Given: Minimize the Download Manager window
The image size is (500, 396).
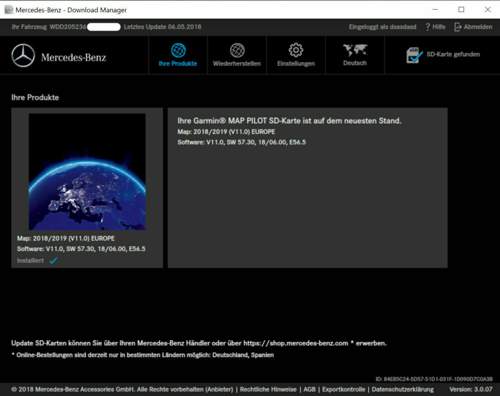Looking at the screenshot, I should tap(435, 10).
